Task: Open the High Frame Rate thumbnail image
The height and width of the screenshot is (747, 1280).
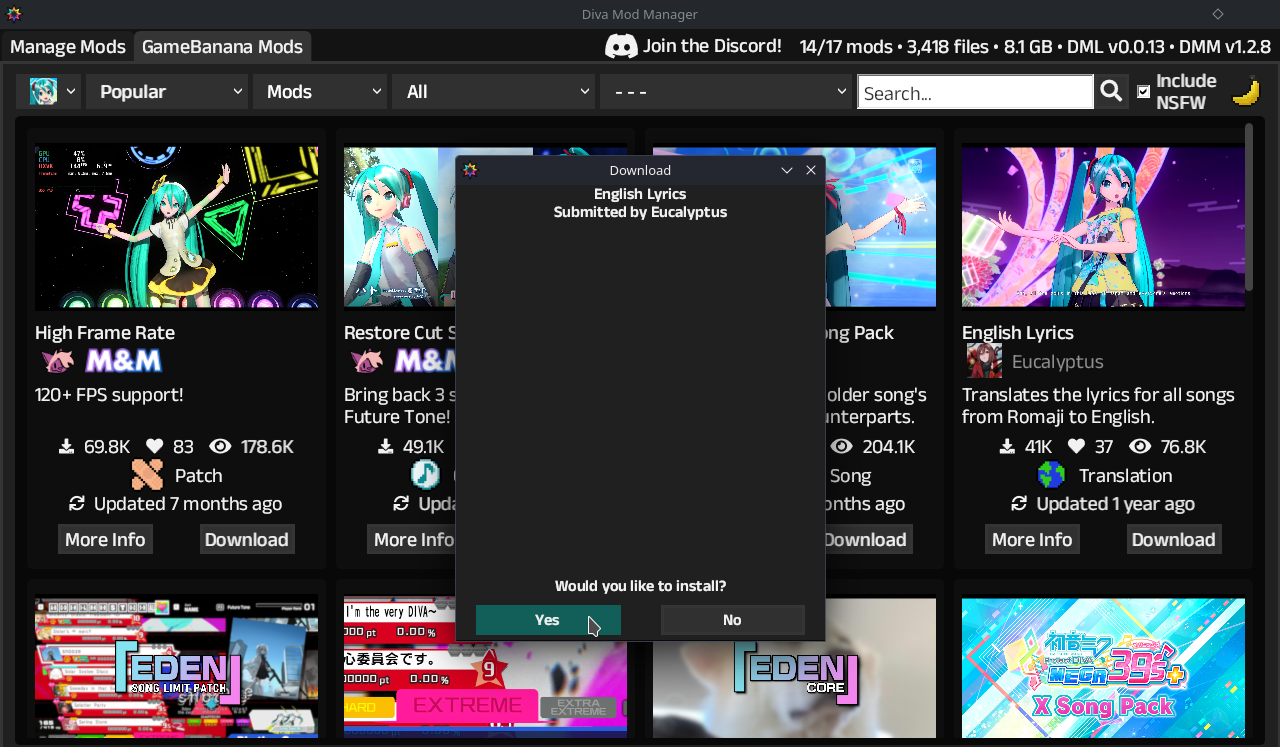Action: (177, 227)
